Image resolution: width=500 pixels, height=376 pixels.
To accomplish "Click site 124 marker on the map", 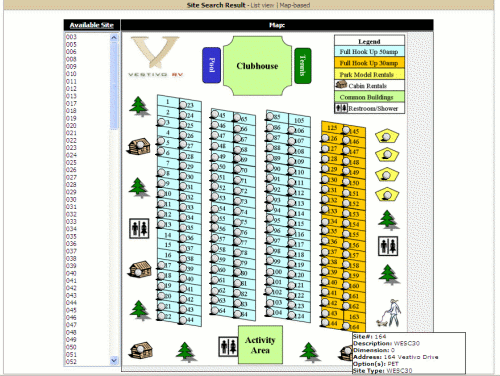I will pyautogui.click(x=292, y=315).
